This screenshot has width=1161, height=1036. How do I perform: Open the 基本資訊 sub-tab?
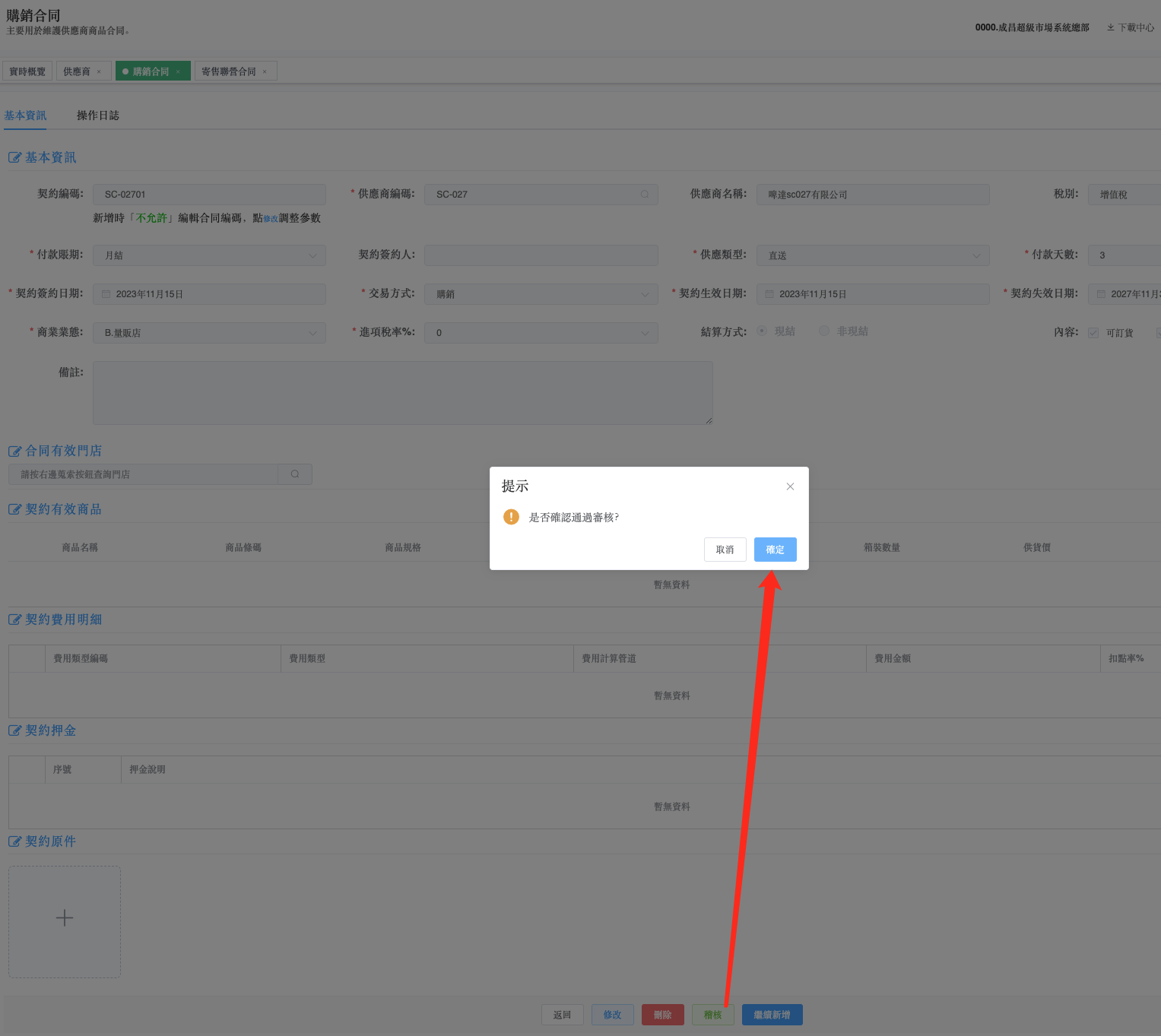click(25, 116)
